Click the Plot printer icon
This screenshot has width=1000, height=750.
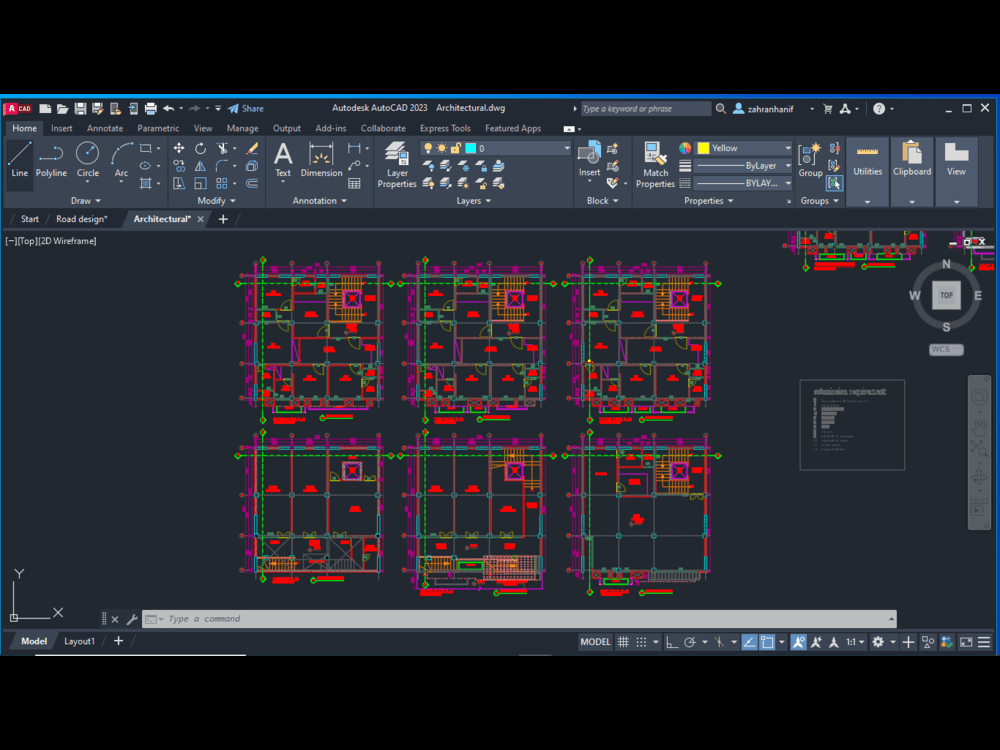151,108
